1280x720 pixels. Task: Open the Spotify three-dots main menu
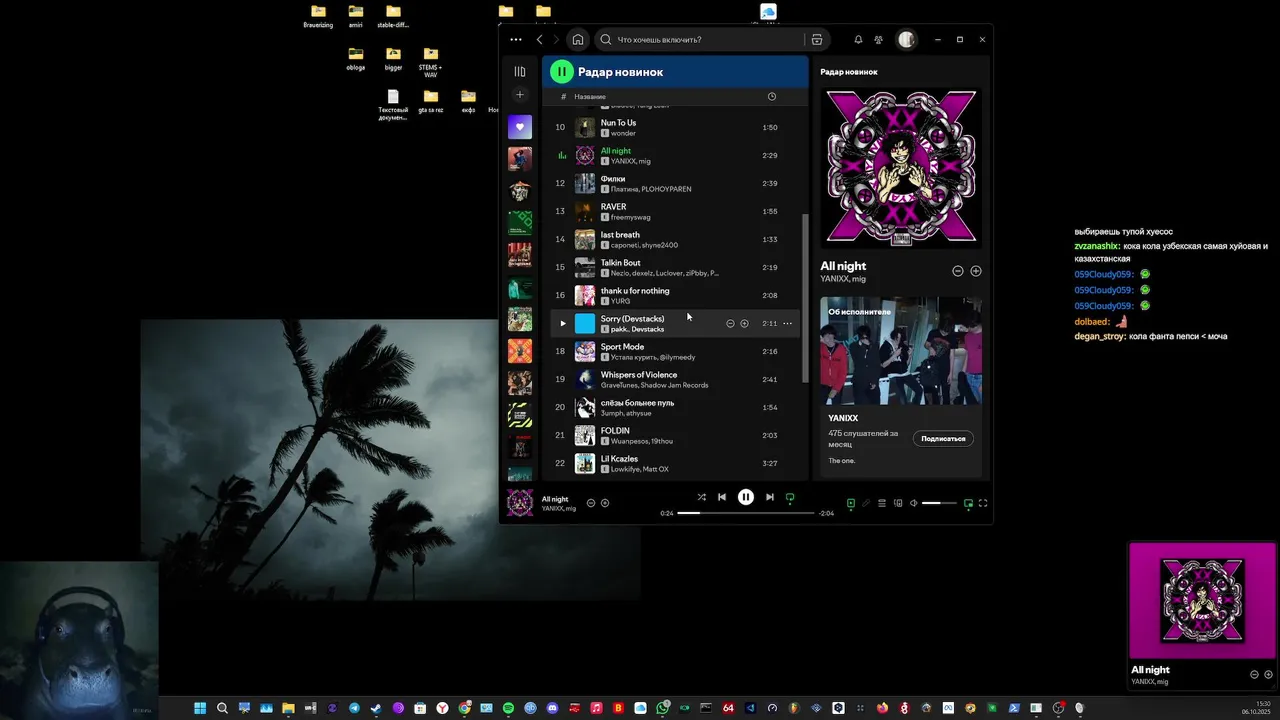[515, 40]
